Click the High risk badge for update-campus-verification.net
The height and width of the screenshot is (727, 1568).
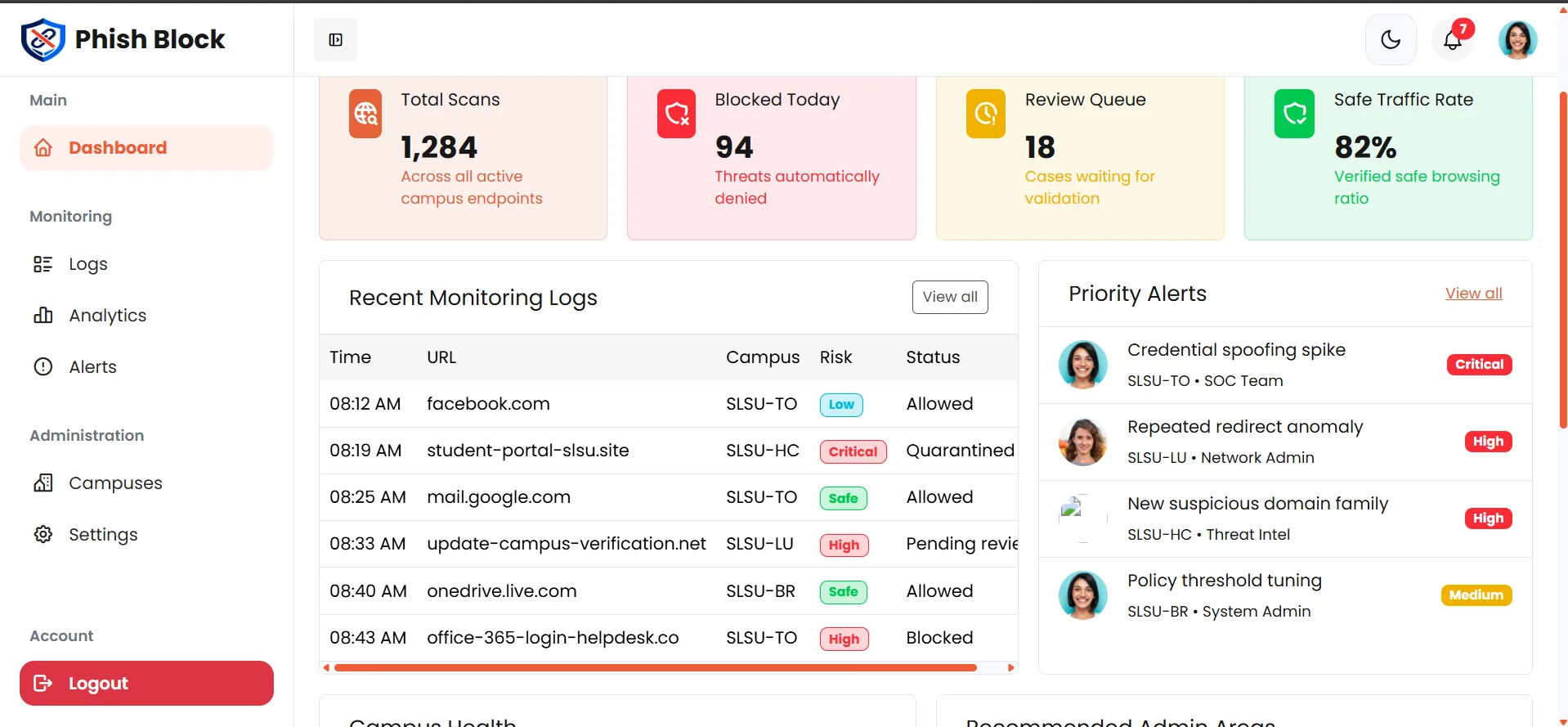[844, 545]
